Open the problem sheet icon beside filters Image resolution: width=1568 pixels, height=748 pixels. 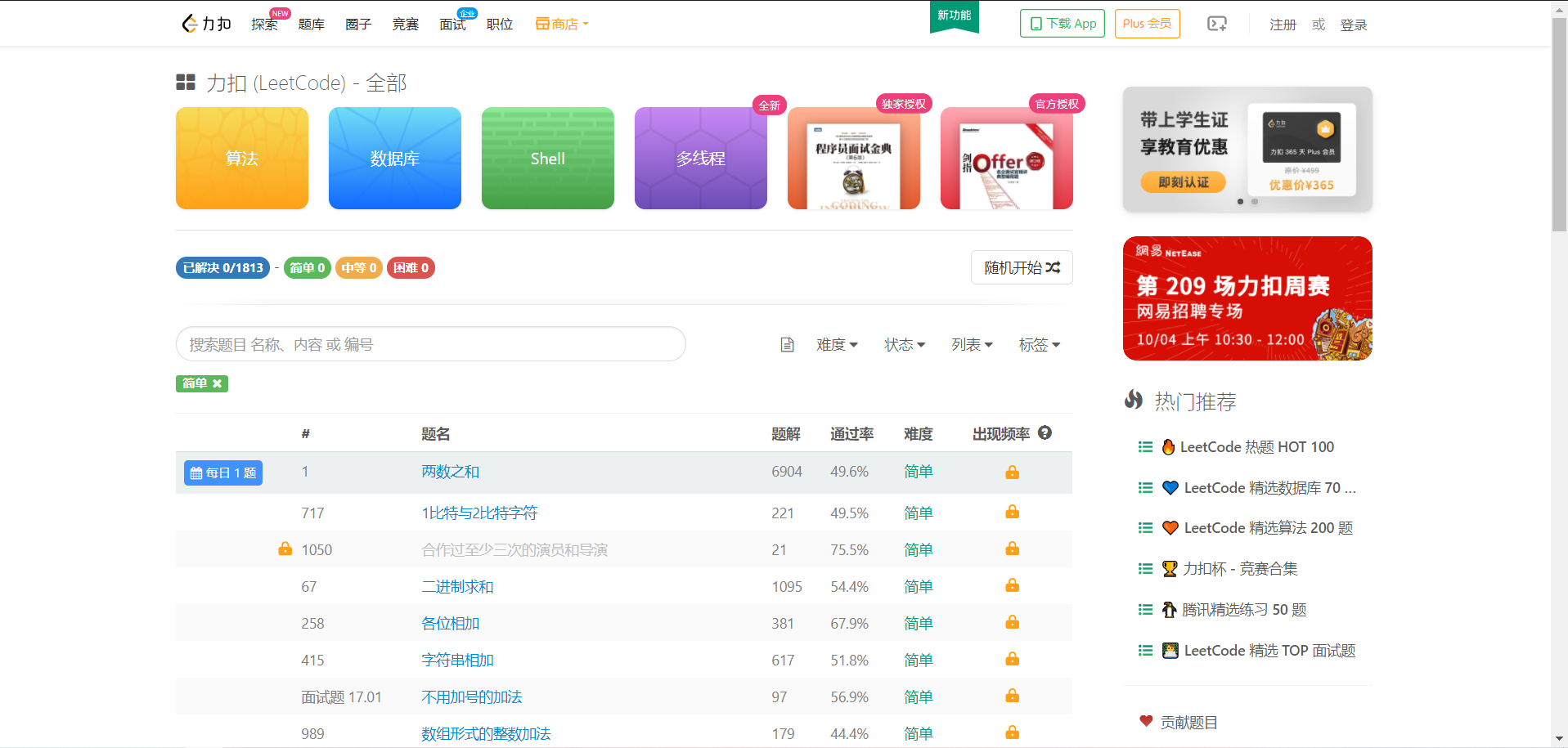786,344
